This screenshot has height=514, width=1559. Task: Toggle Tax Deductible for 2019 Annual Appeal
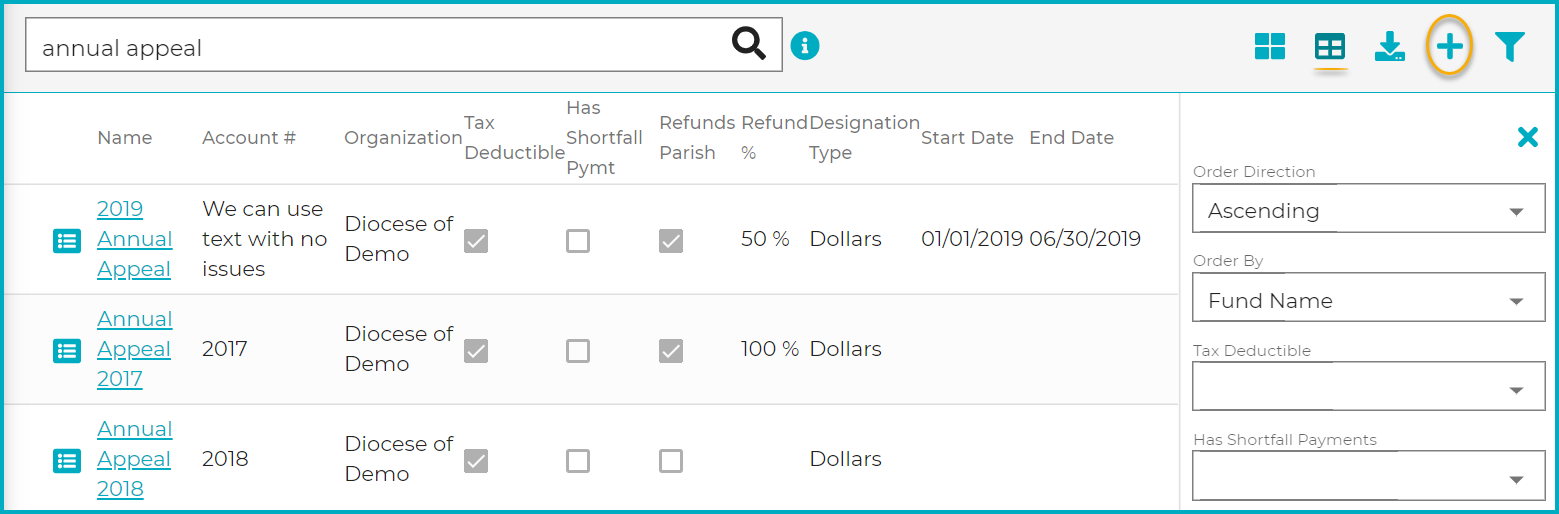click(x=476, y=240)
